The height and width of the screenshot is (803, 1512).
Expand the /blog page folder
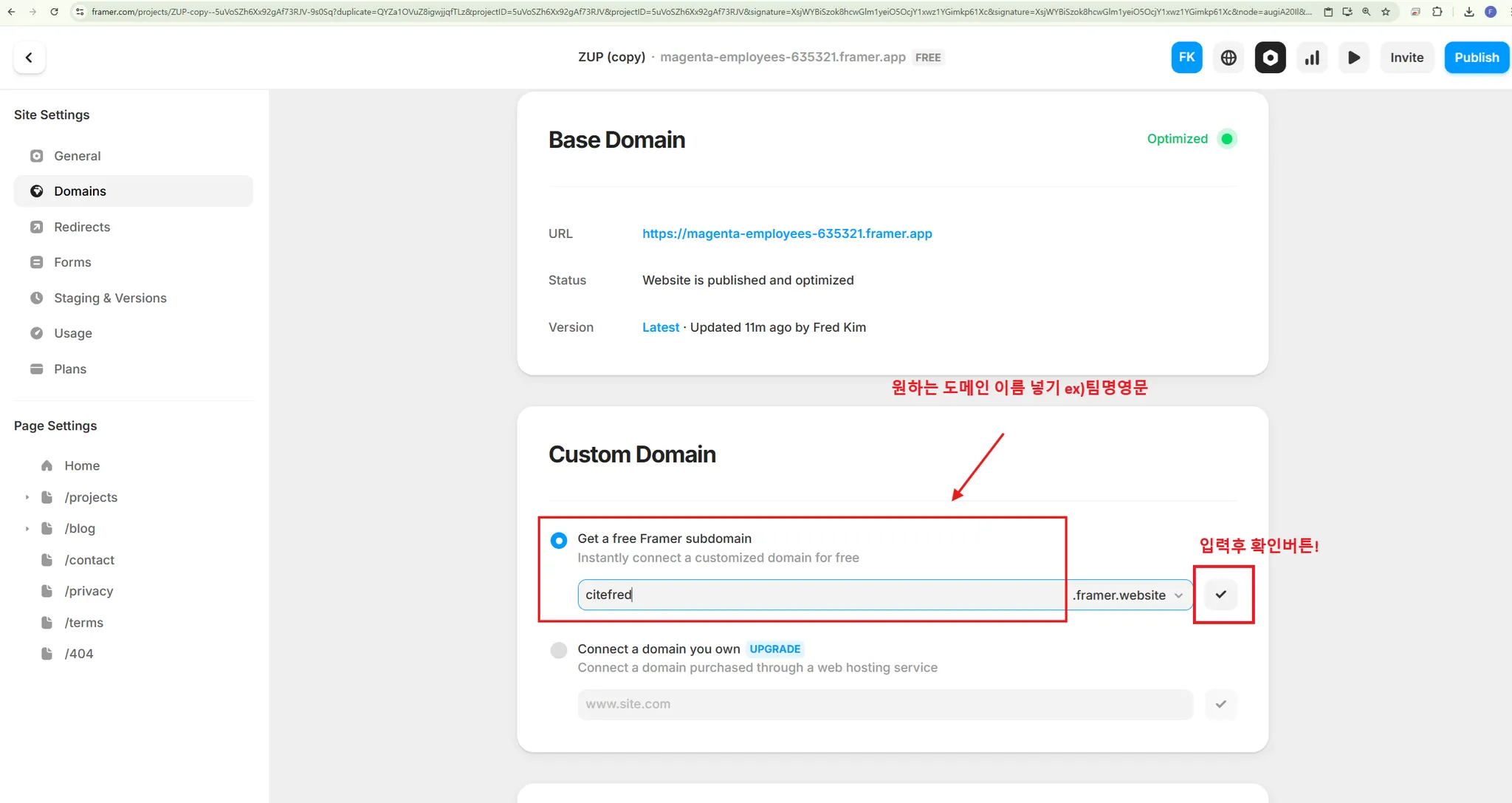point(27,529)
